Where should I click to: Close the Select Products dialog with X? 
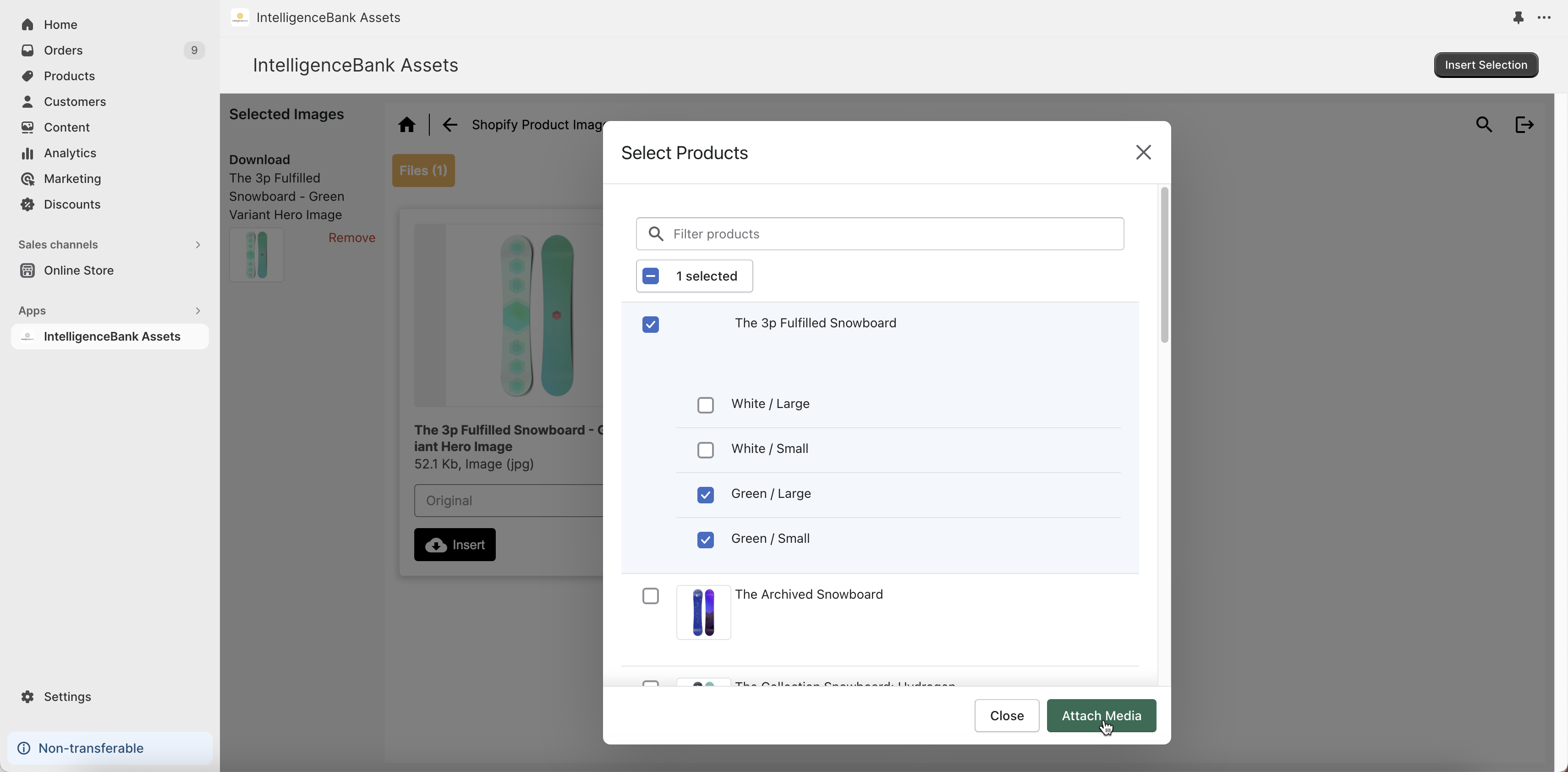(x=1143, y=152)
